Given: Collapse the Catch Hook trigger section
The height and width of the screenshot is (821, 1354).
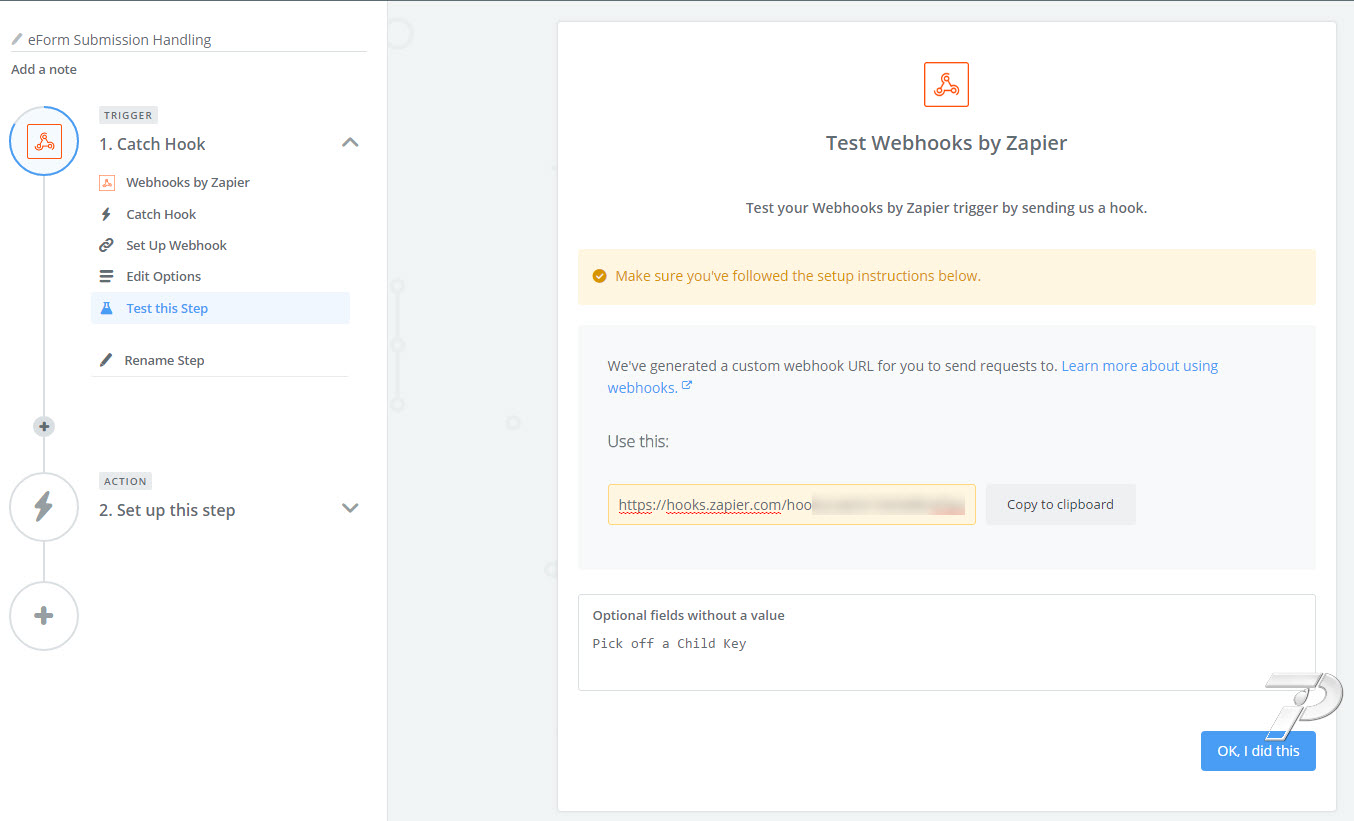Looking at the screenshot, I should (350, 142).
